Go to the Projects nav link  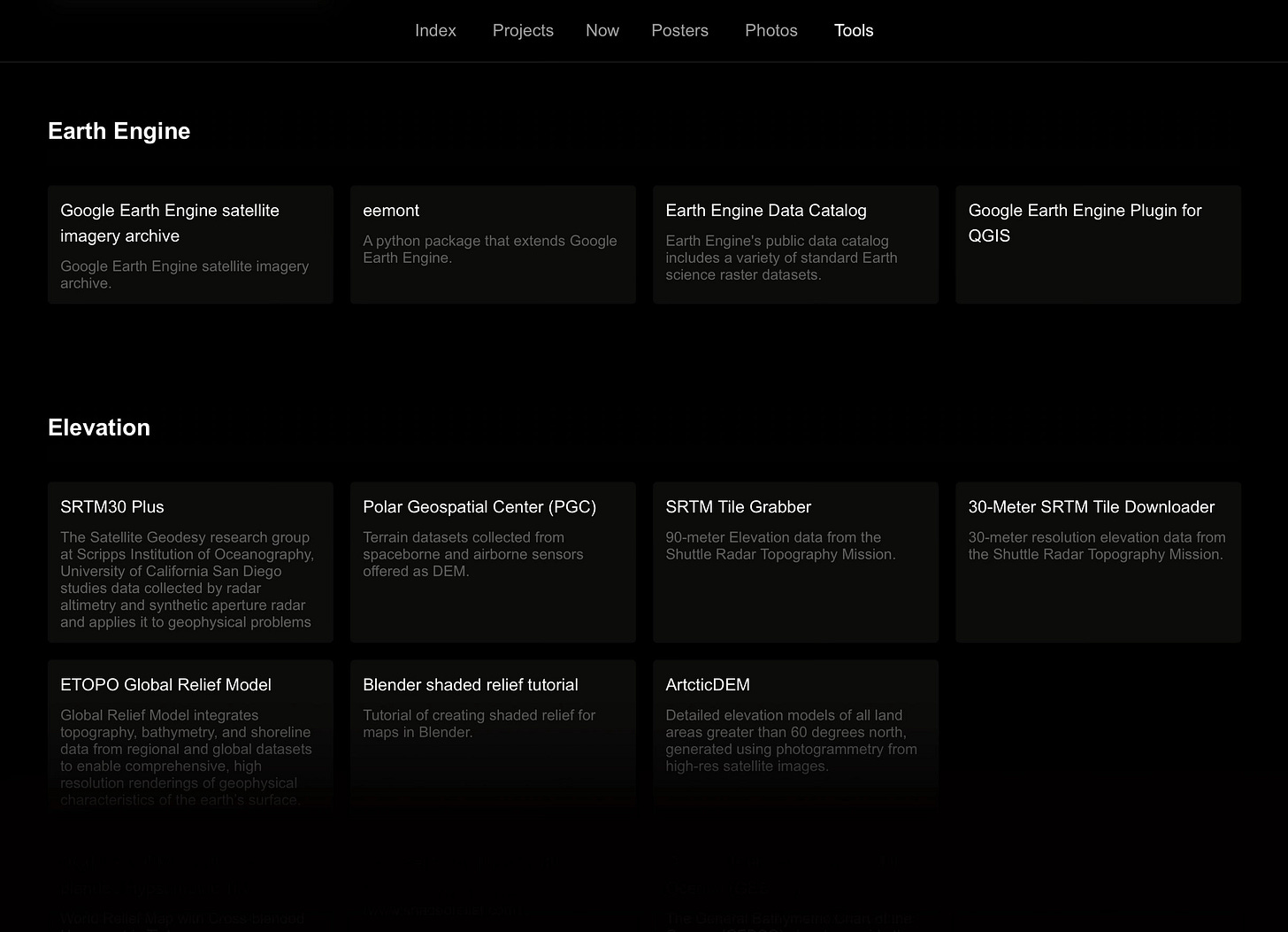(x=523, y=30)
